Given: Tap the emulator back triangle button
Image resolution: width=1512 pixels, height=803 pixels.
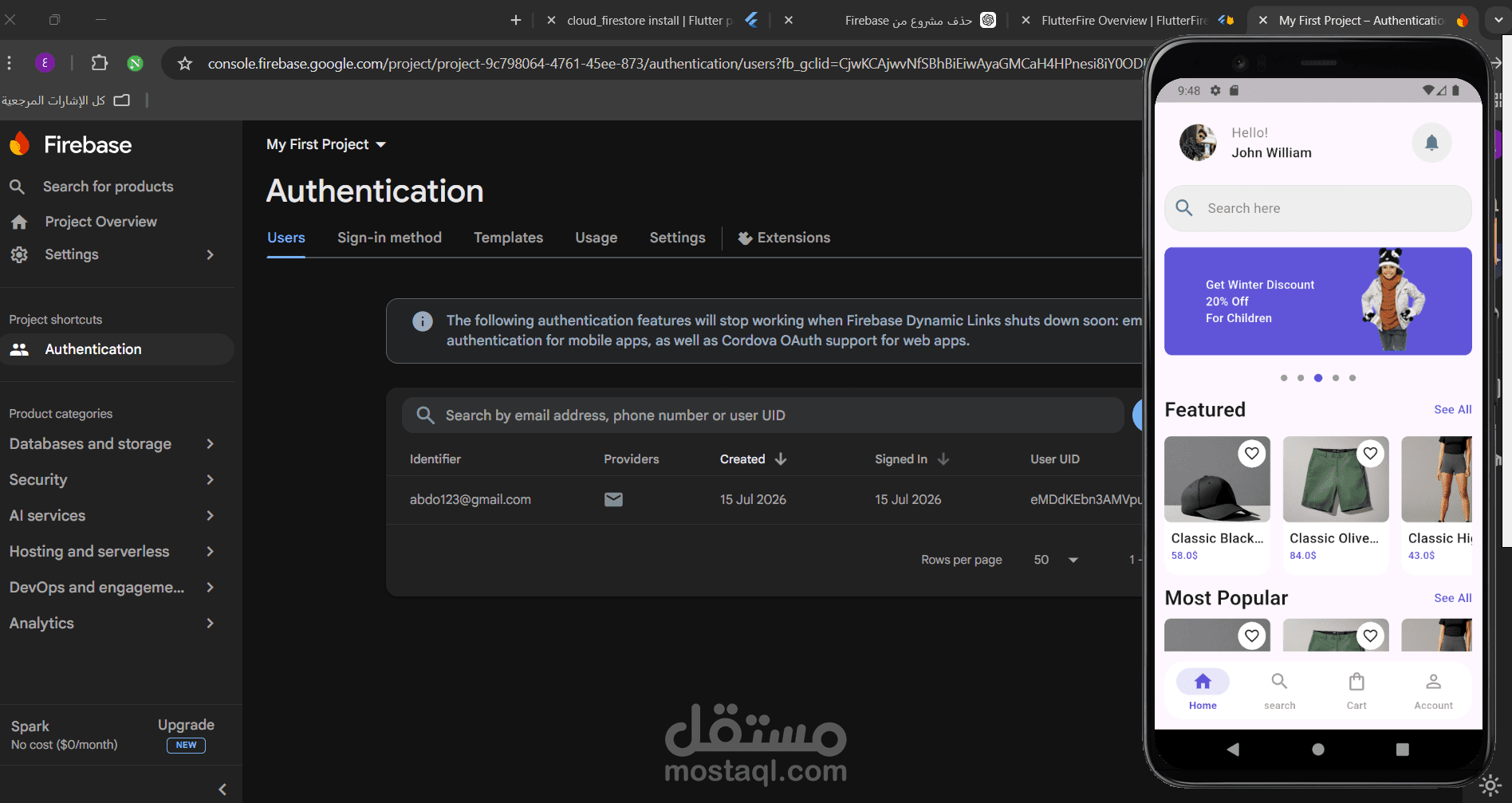Looking at the screenshot, I should click(1233, 750).
